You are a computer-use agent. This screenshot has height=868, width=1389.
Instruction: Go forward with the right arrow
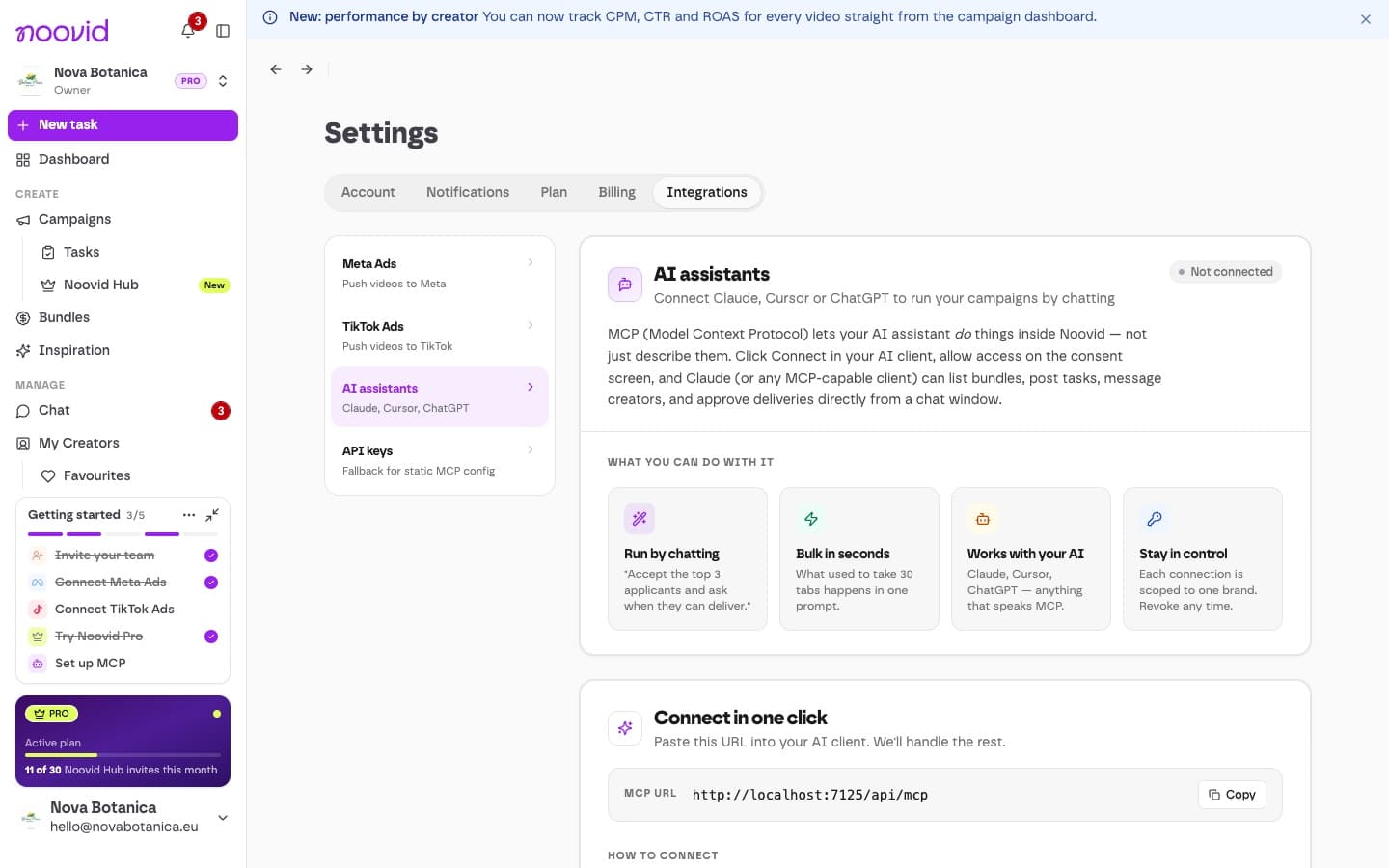307,69
